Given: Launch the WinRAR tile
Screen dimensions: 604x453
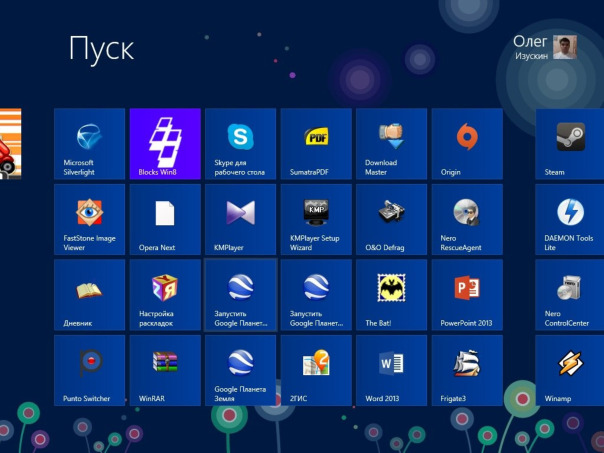Looking at the screenshot, I should (165, 370).
